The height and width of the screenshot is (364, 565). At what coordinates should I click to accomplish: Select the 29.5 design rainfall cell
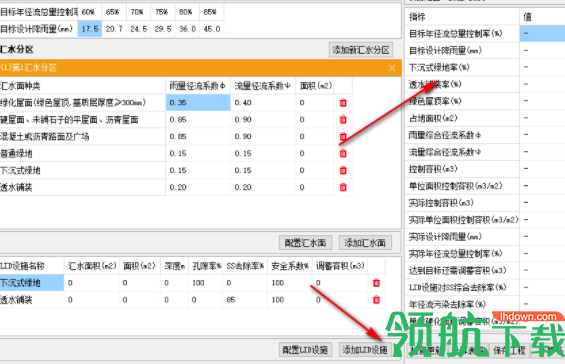[x=163, y=29]
